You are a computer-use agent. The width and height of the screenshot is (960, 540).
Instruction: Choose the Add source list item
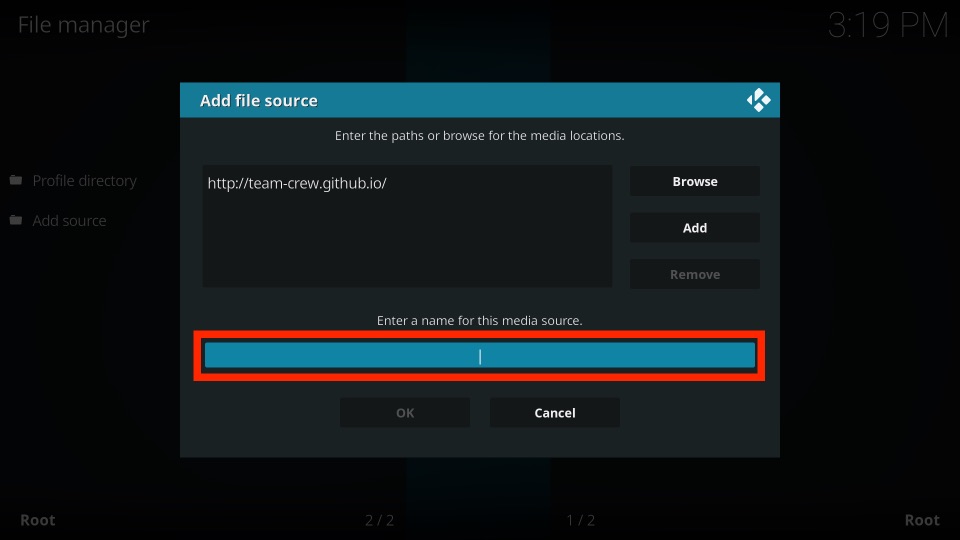click(x=69, y=220)
